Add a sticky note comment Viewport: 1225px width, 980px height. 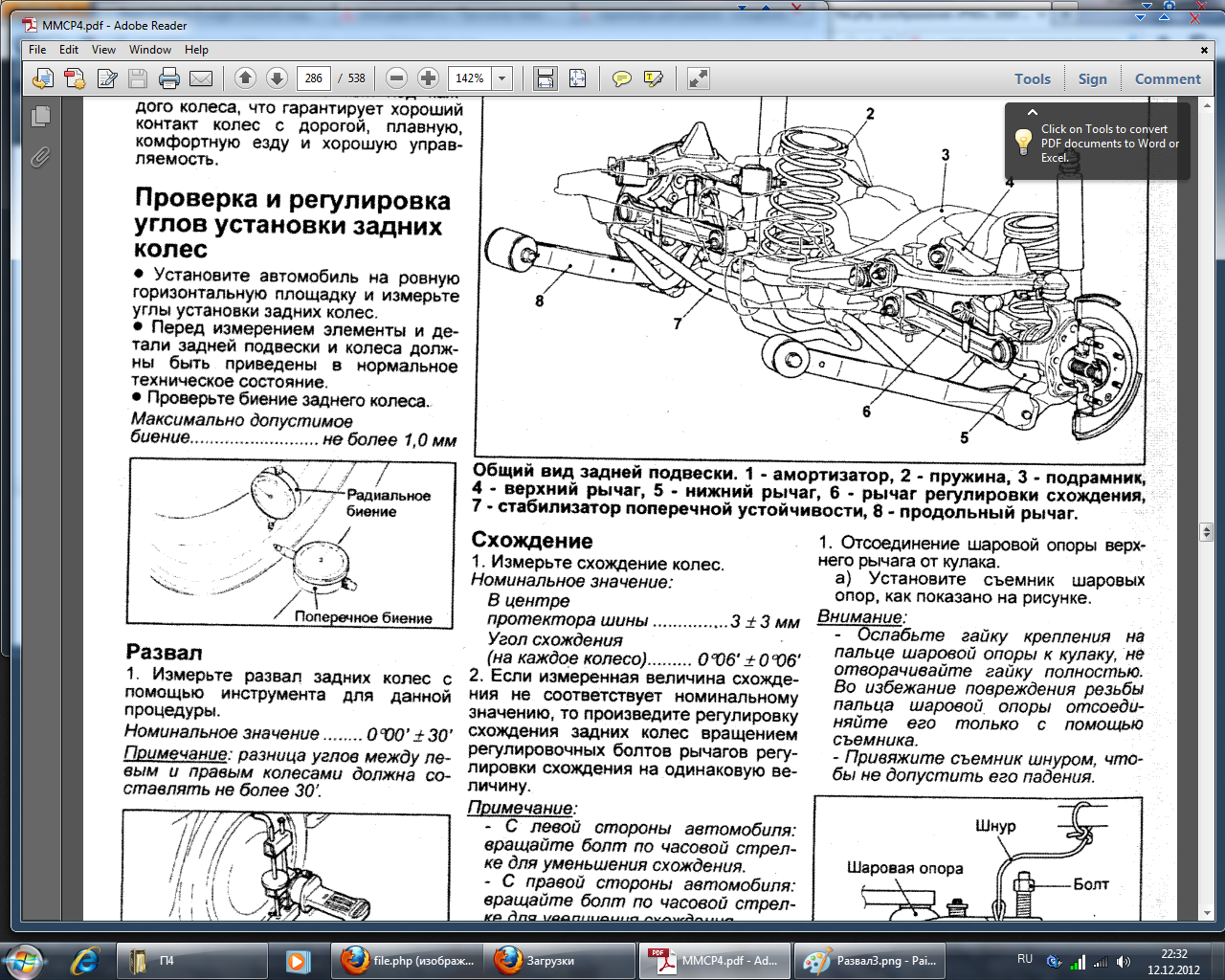[x=622, y=78]
